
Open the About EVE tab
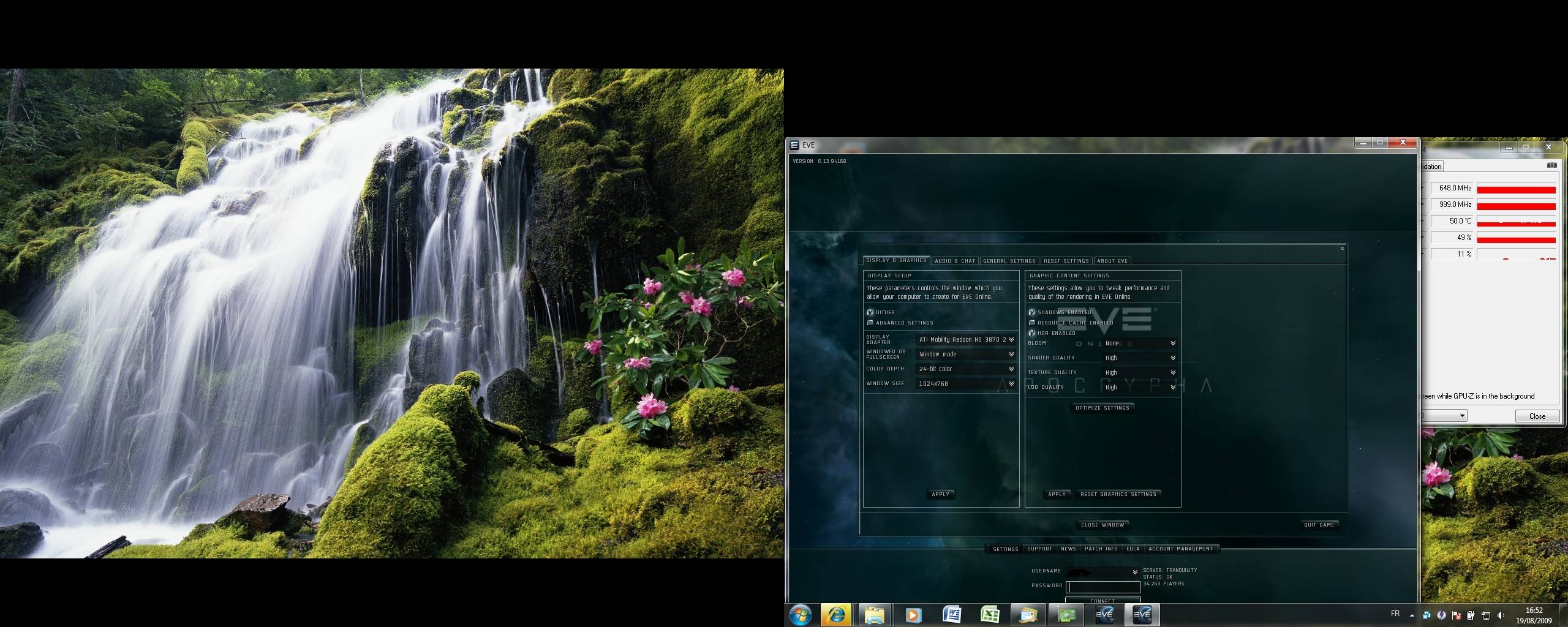(1112, 261)
